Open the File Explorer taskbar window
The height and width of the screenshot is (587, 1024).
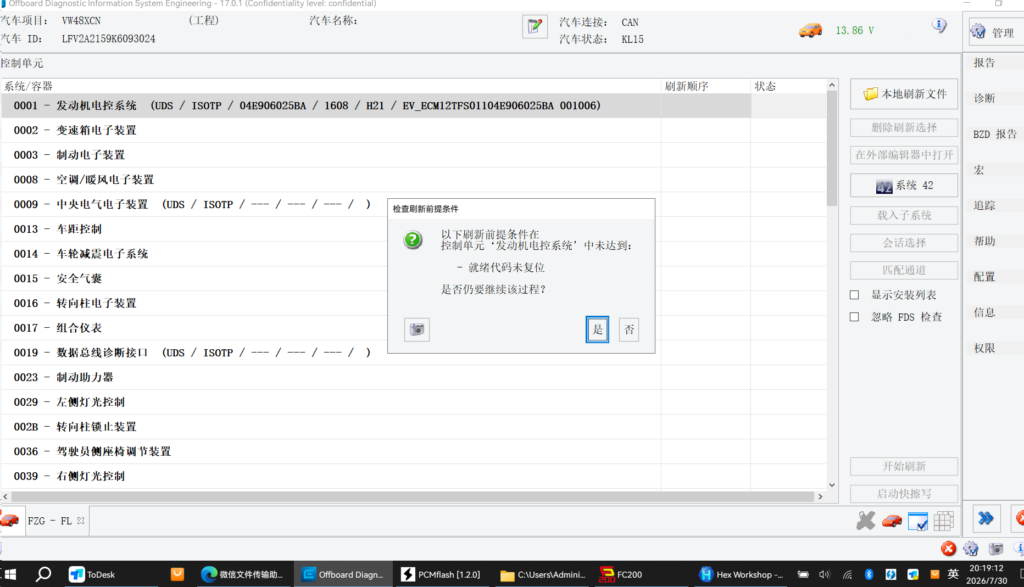click(543, 574)
